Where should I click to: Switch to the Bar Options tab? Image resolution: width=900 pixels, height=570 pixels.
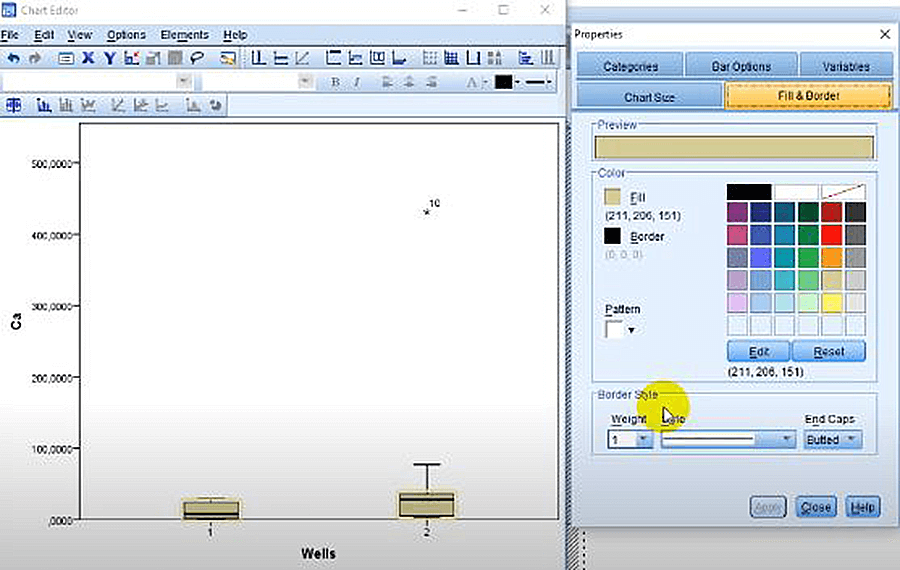(741, 66)
